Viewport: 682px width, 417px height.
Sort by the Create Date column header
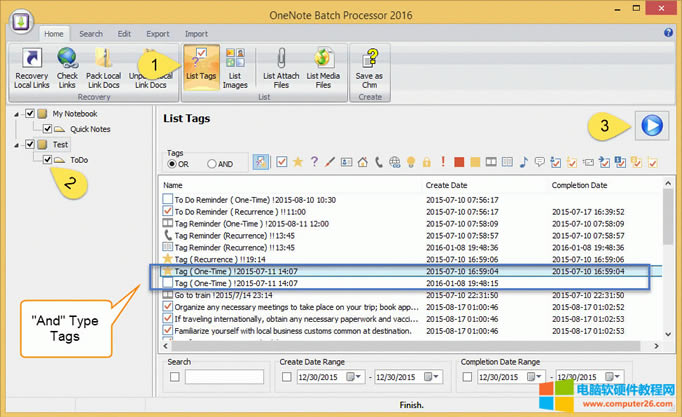(x=447, y=185)
